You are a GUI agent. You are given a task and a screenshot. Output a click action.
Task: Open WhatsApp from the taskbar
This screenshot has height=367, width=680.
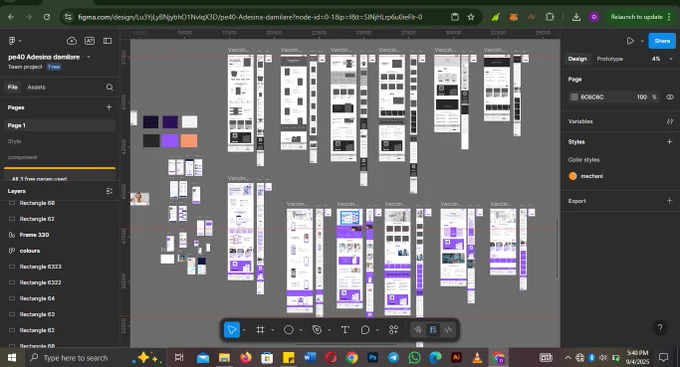(x=414, y=358)
